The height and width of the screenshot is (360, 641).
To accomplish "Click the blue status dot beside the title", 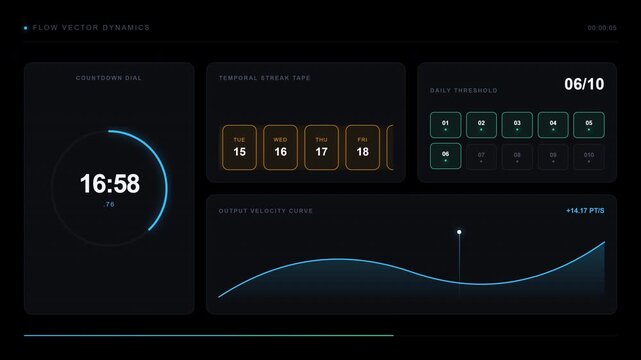I will (25, 28).
